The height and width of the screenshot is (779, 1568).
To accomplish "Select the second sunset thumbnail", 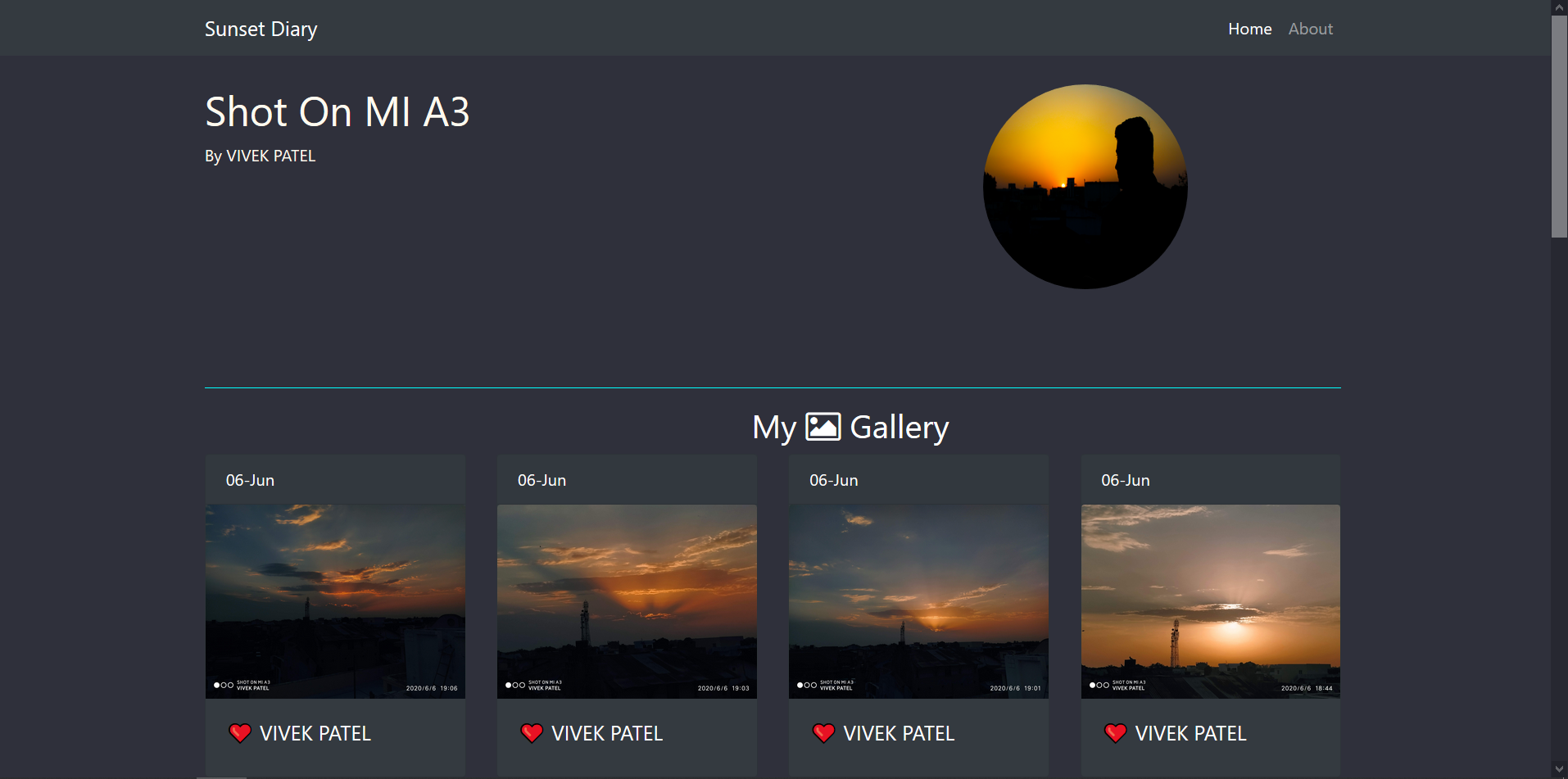I will click(x=627, y=600).
